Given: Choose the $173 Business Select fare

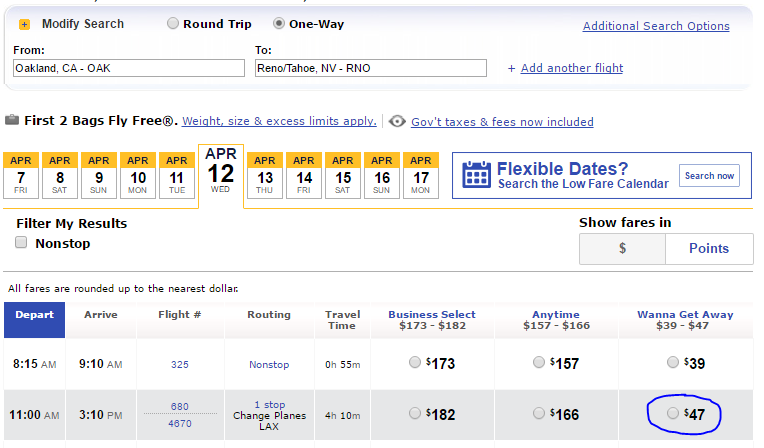Looking at the screenshot, I should tap(415, 363).
